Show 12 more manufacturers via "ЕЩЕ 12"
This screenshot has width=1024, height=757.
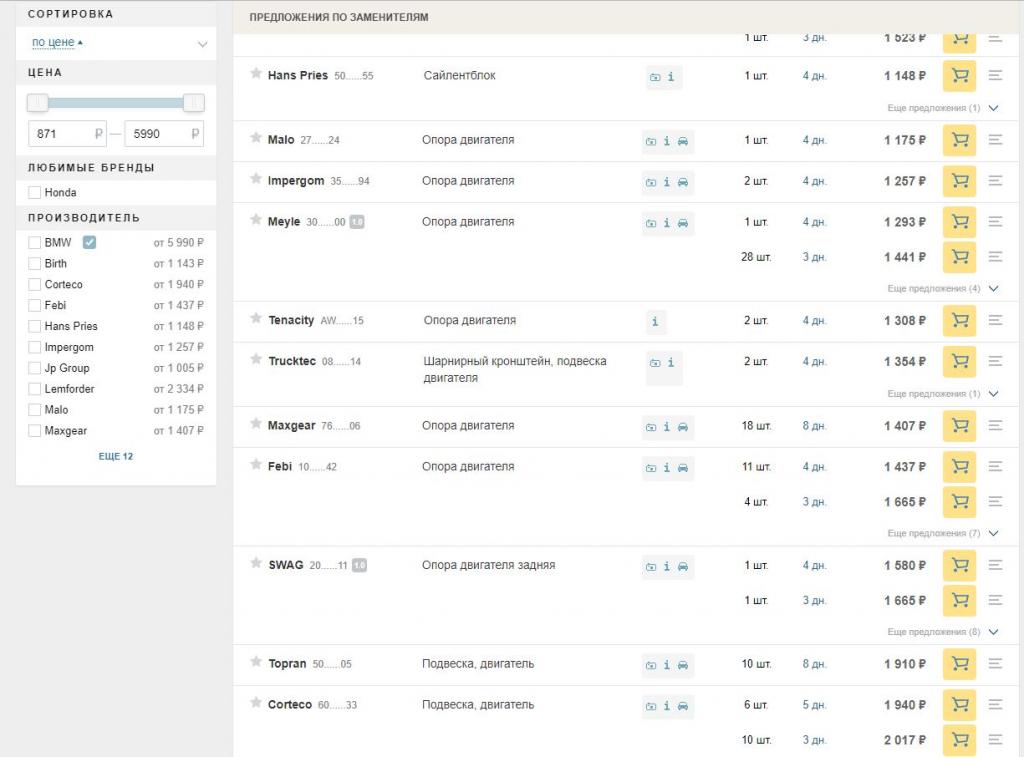click(116, 456)
